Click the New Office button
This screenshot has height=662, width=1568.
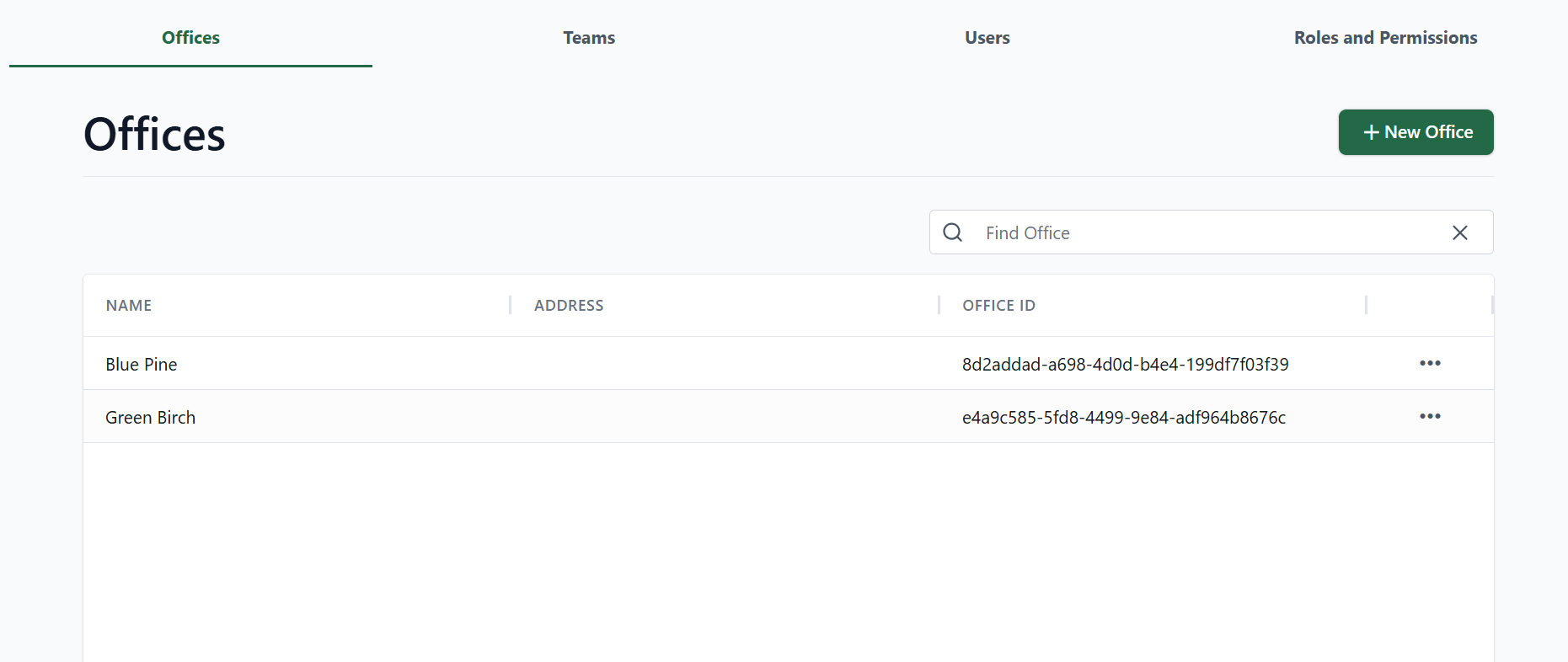(1415, 132)
